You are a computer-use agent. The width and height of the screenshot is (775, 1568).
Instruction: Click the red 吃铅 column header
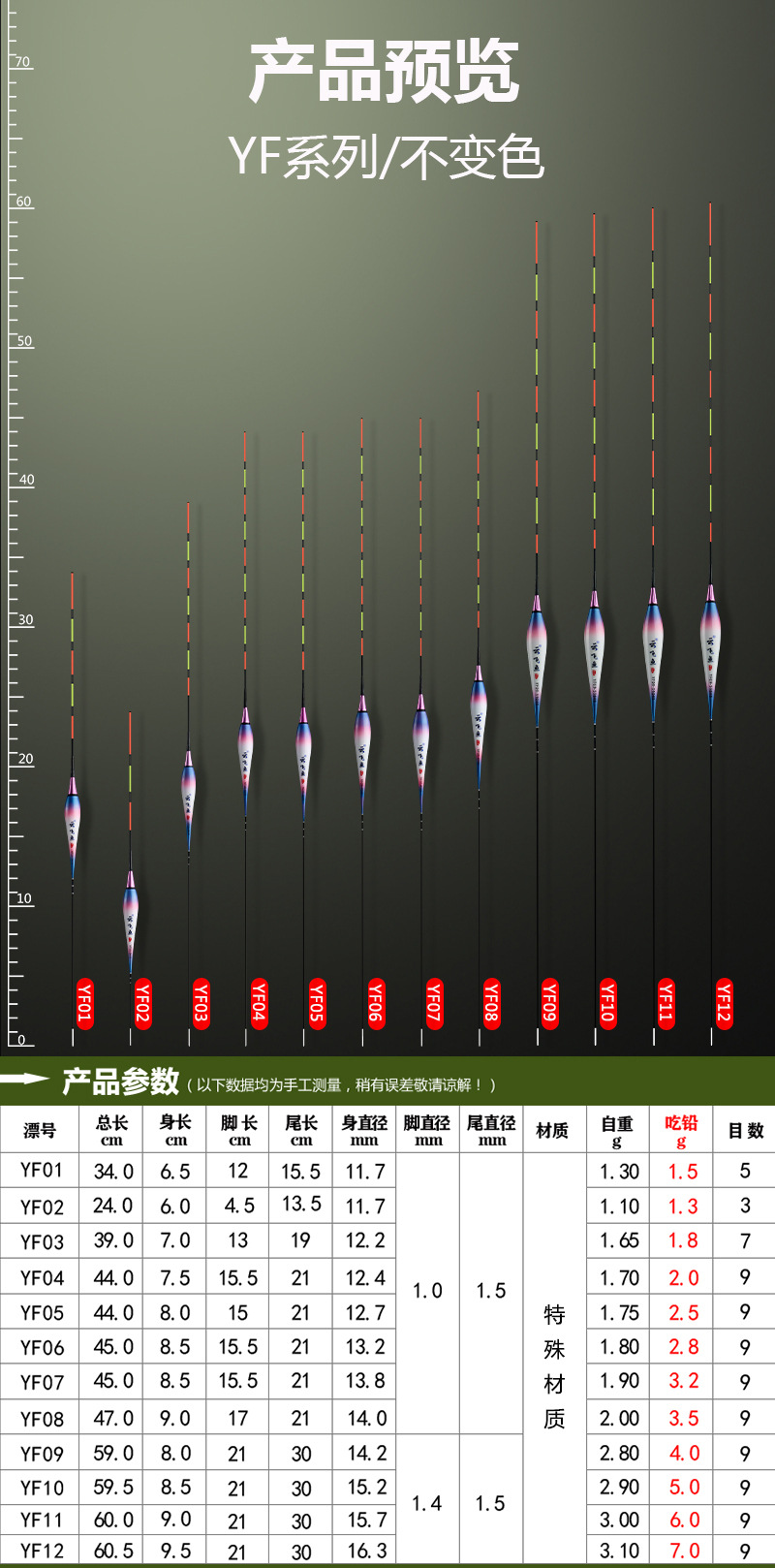[x=682, y=1130]
